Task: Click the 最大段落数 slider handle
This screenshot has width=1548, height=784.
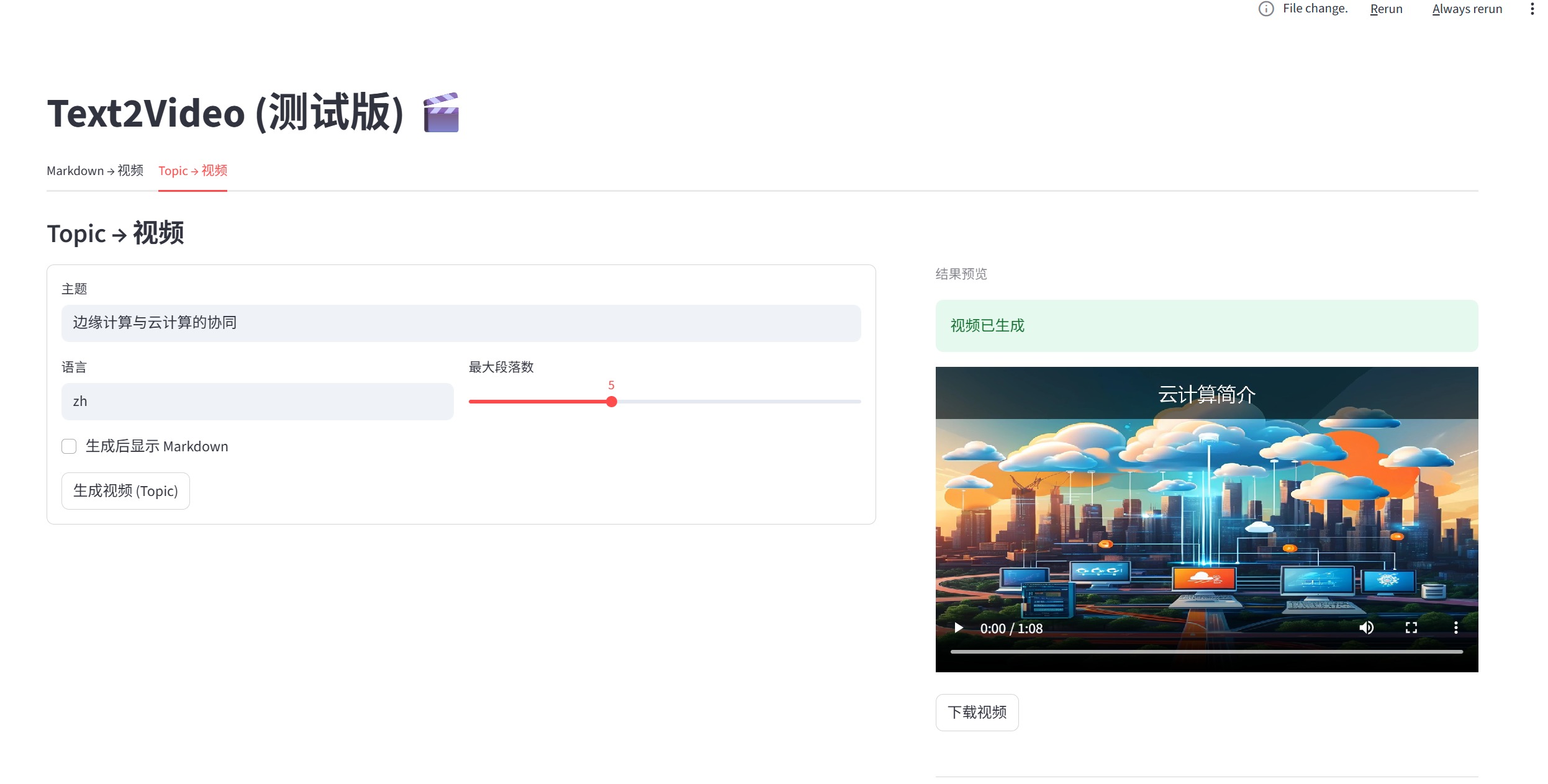Action: coord(612,402)
